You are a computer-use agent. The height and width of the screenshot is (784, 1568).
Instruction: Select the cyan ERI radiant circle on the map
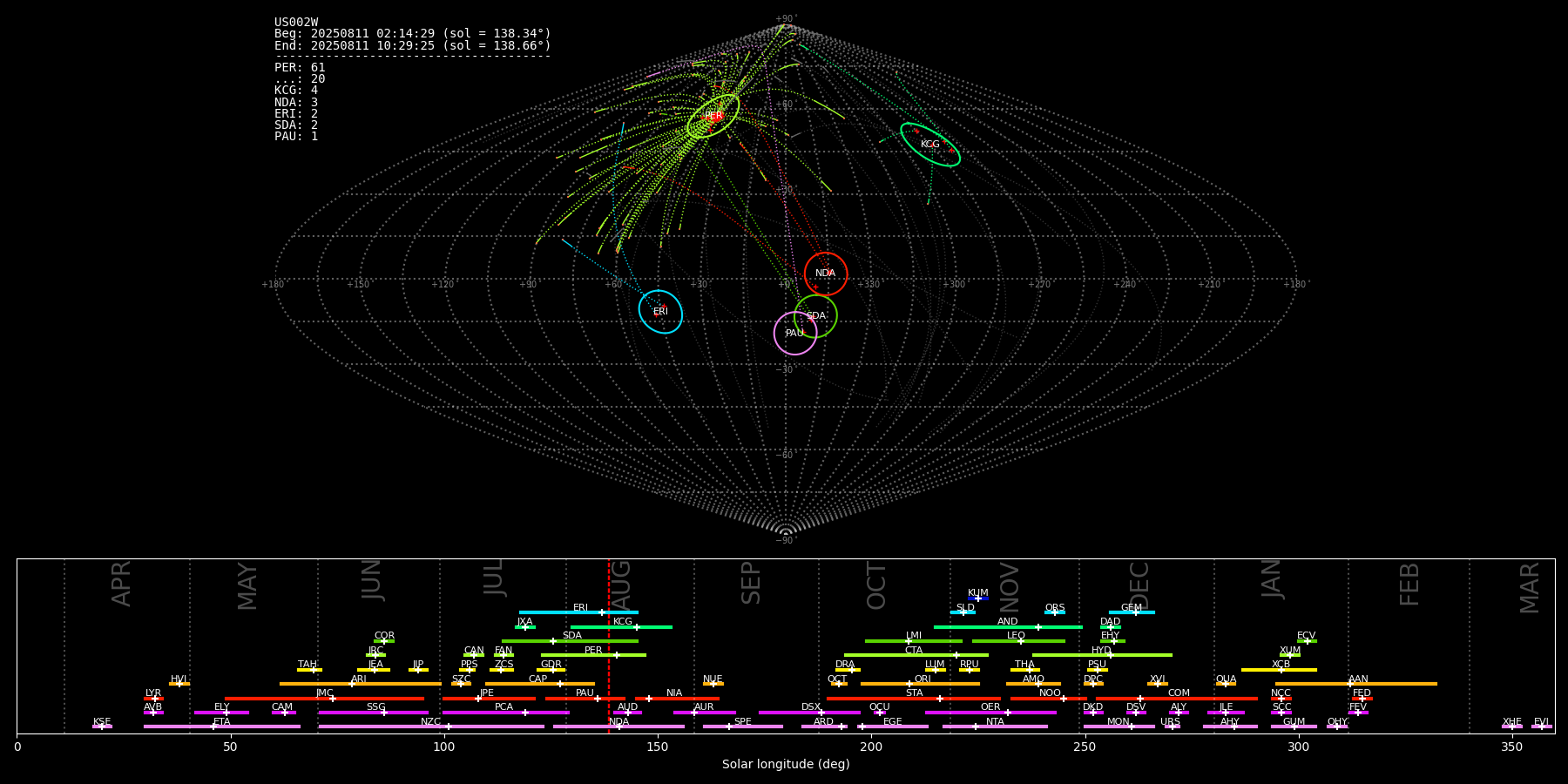pos(660,312)
